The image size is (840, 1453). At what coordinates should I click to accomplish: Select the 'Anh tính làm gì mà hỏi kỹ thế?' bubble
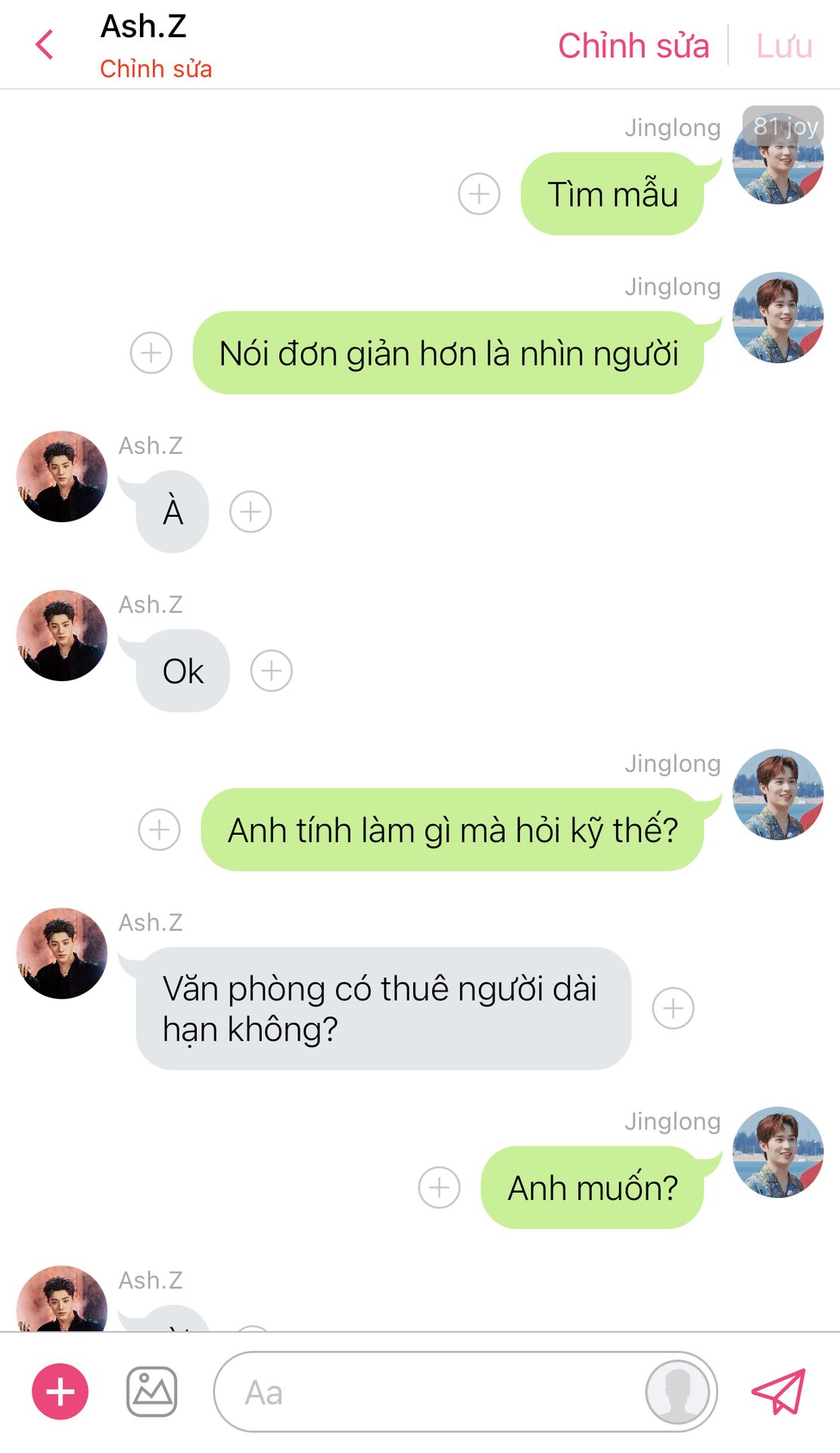(453, 829)
